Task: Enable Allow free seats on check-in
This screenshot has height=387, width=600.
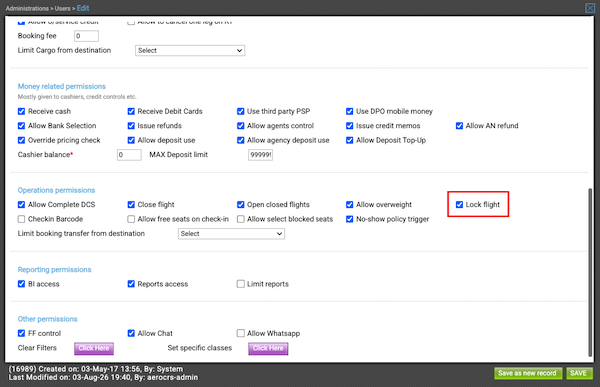Action: [x=131, y=219]
